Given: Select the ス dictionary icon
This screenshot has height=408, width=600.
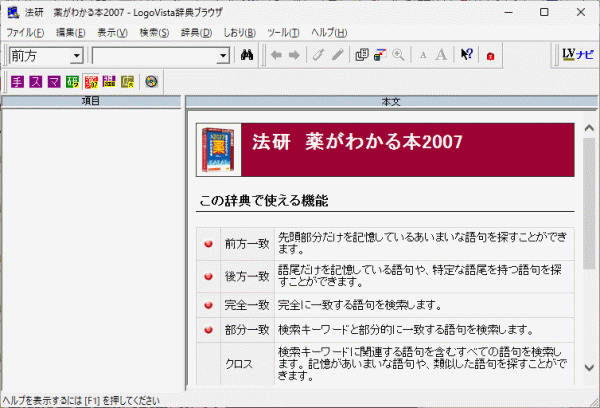Looking at the screenshot, I should [36, 82].
